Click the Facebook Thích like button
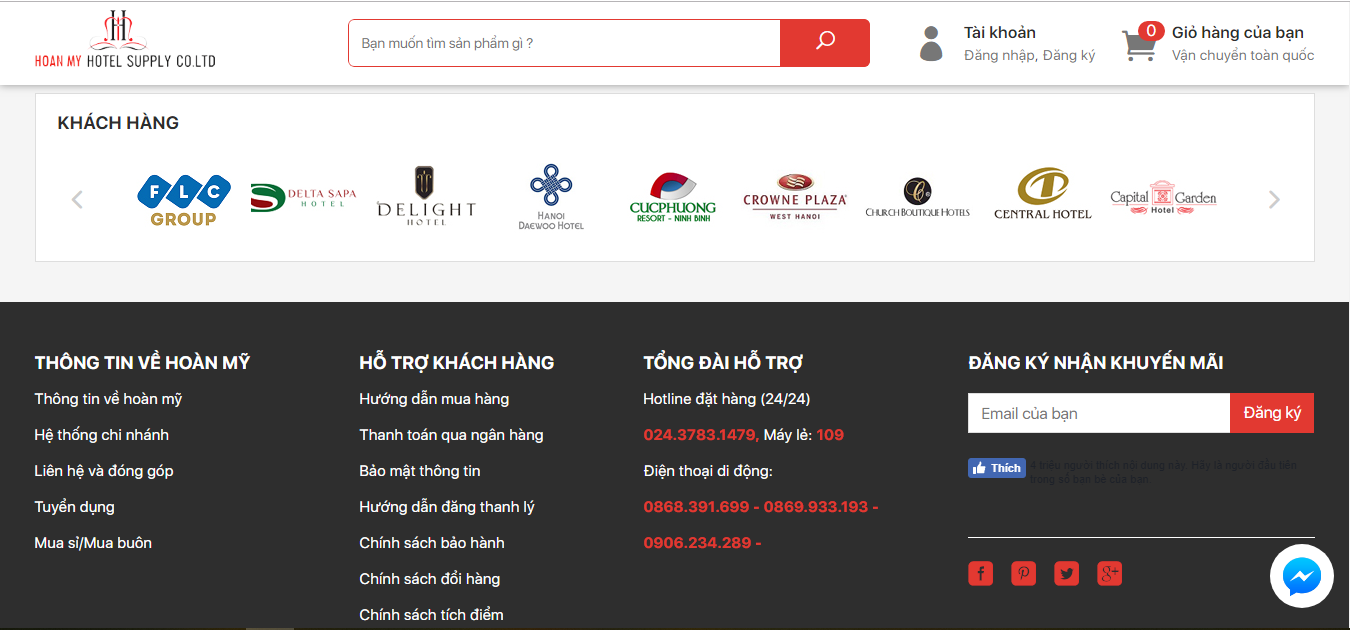This screenshot has height=630, width=1350. click(997, 468)
